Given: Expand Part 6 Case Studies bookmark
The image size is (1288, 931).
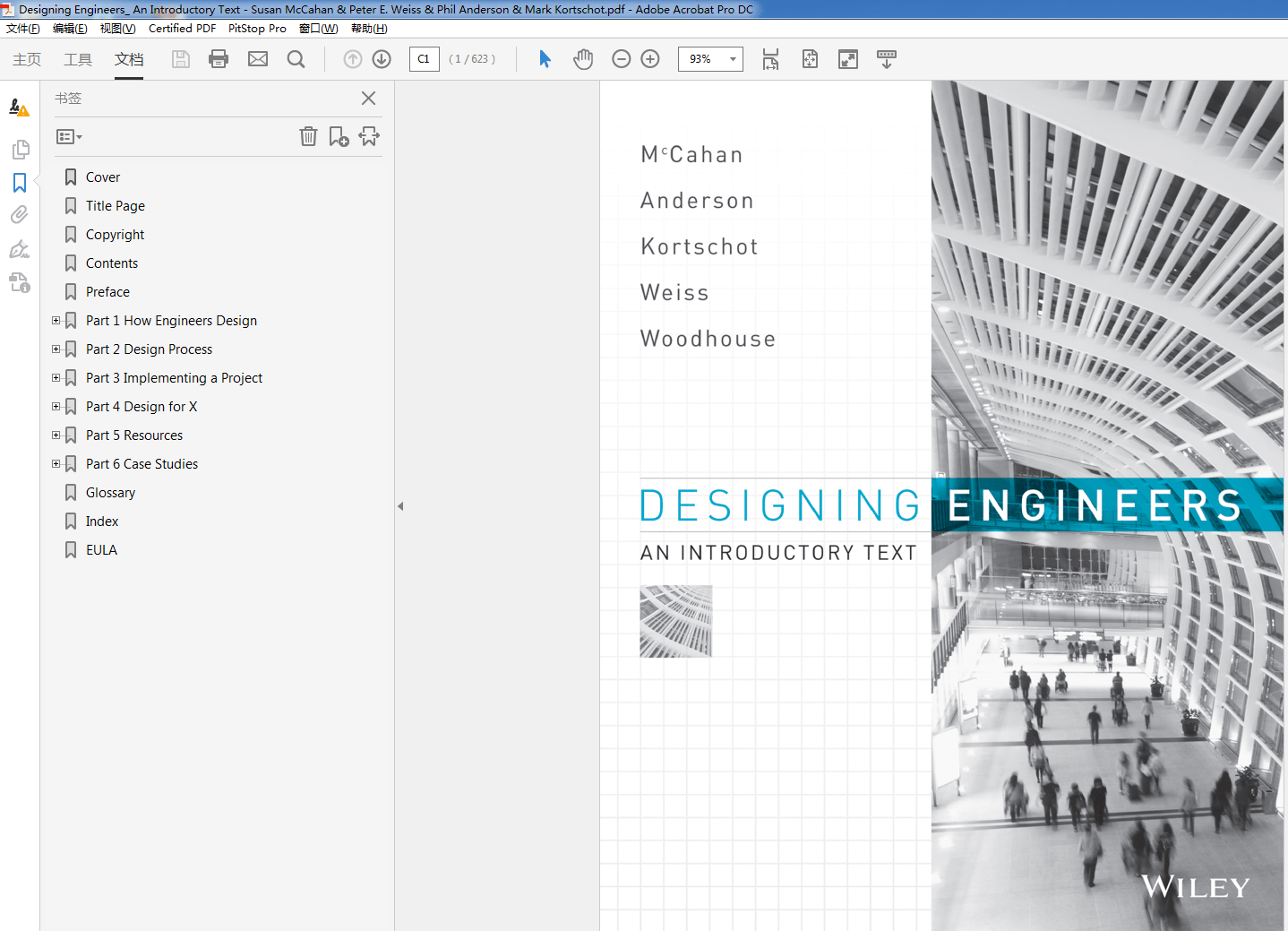Looking at the screenshot, I should tap(56, 464).
